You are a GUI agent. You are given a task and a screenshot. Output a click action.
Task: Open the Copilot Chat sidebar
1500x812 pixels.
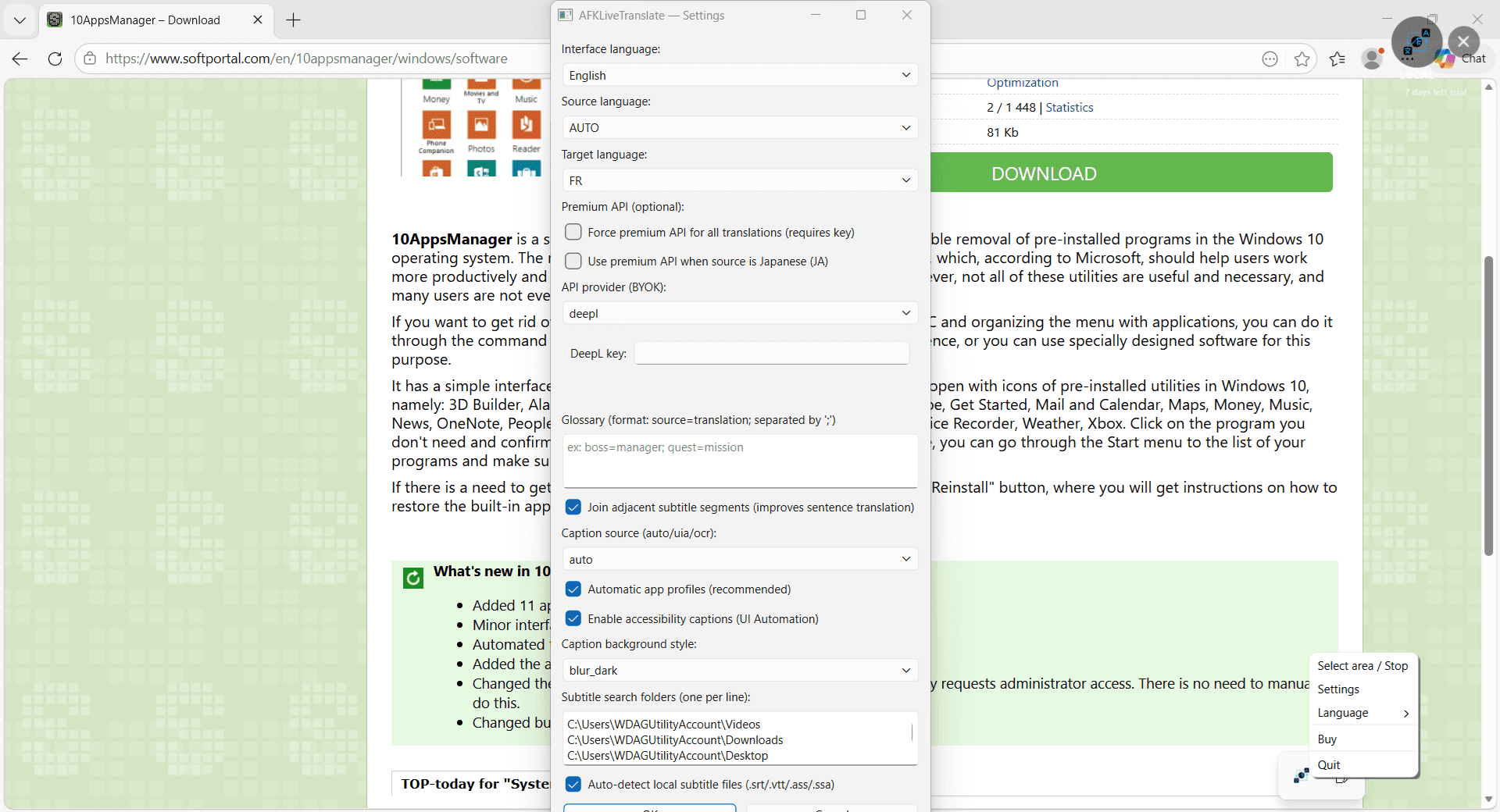click(x=1464, y=59)
